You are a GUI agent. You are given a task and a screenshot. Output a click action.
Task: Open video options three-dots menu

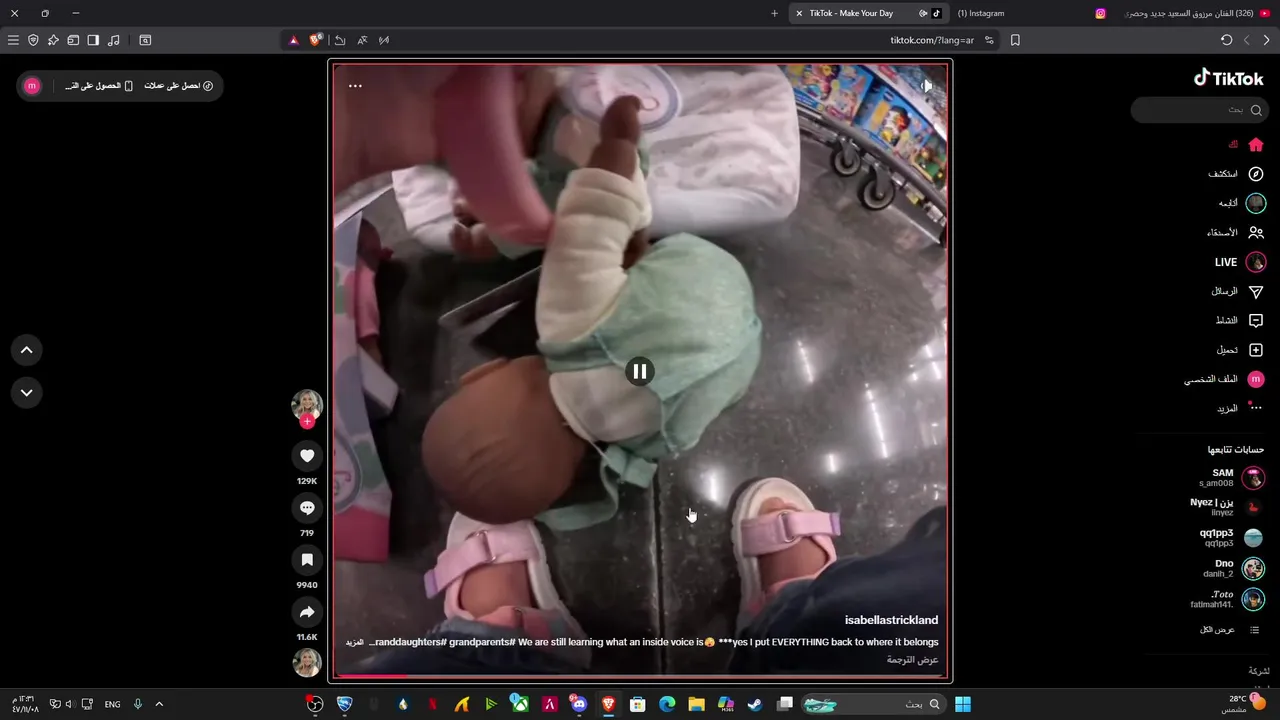click(x=355, y=86)
